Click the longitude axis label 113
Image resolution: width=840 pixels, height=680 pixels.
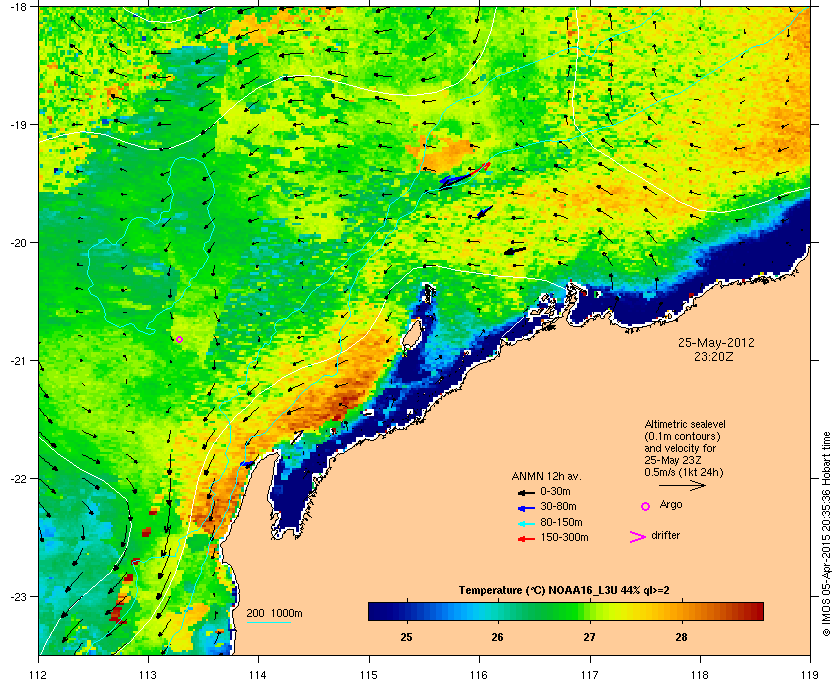coord(148,674)
